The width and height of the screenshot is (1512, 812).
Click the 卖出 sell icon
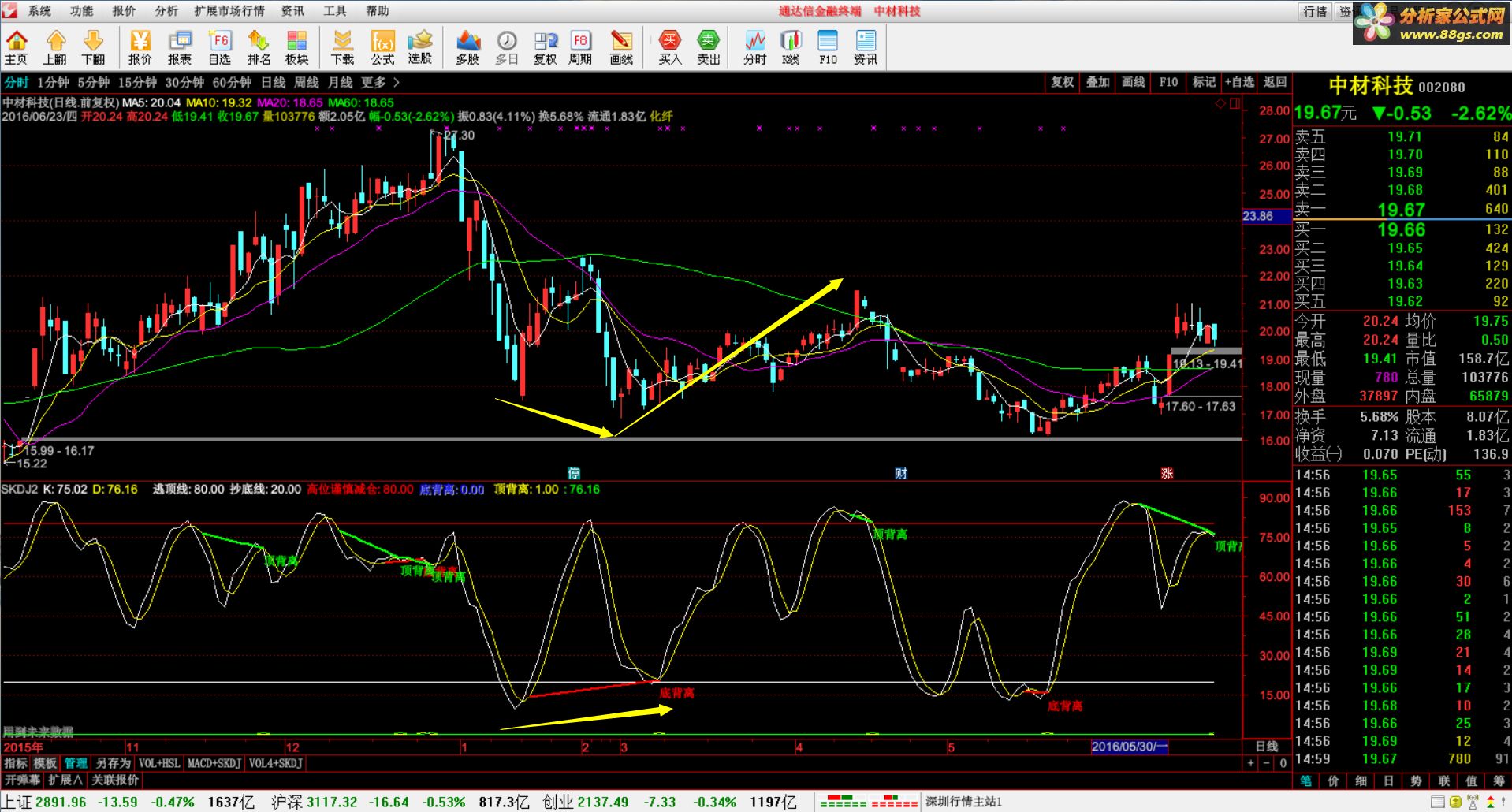(x=708, y=47)
